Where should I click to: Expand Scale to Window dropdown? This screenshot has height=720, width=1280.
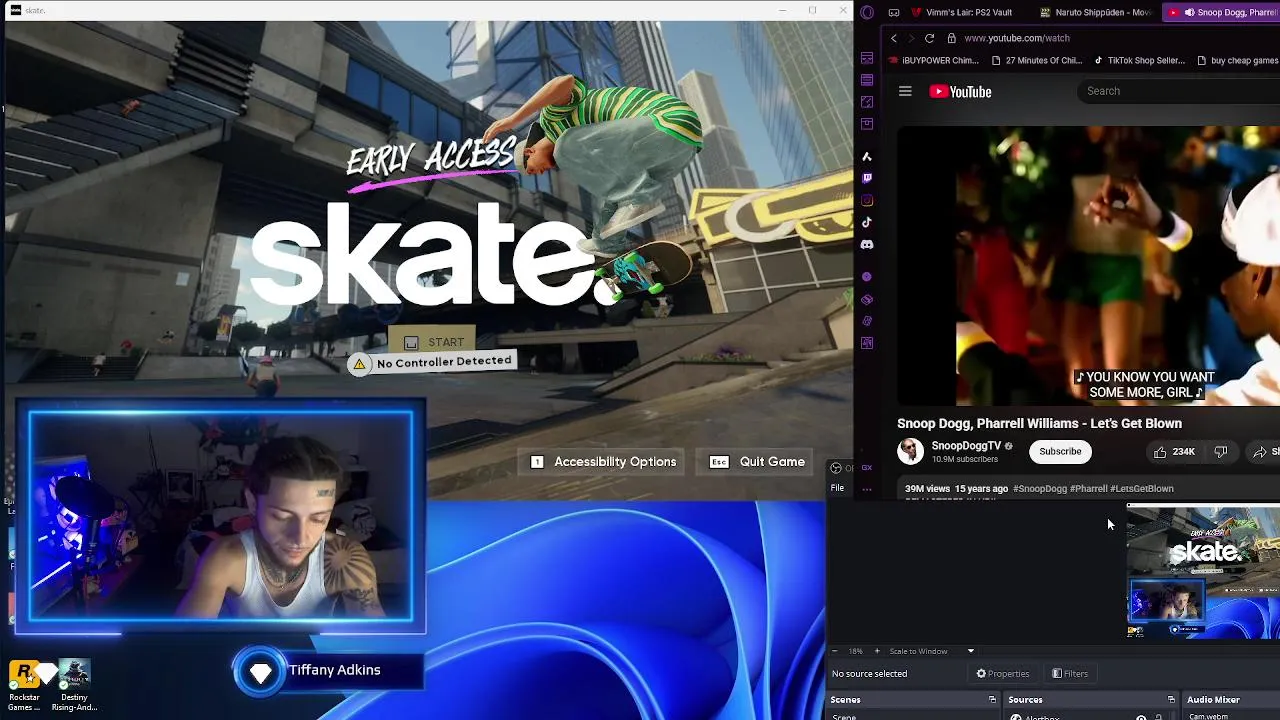pos(970,651)
